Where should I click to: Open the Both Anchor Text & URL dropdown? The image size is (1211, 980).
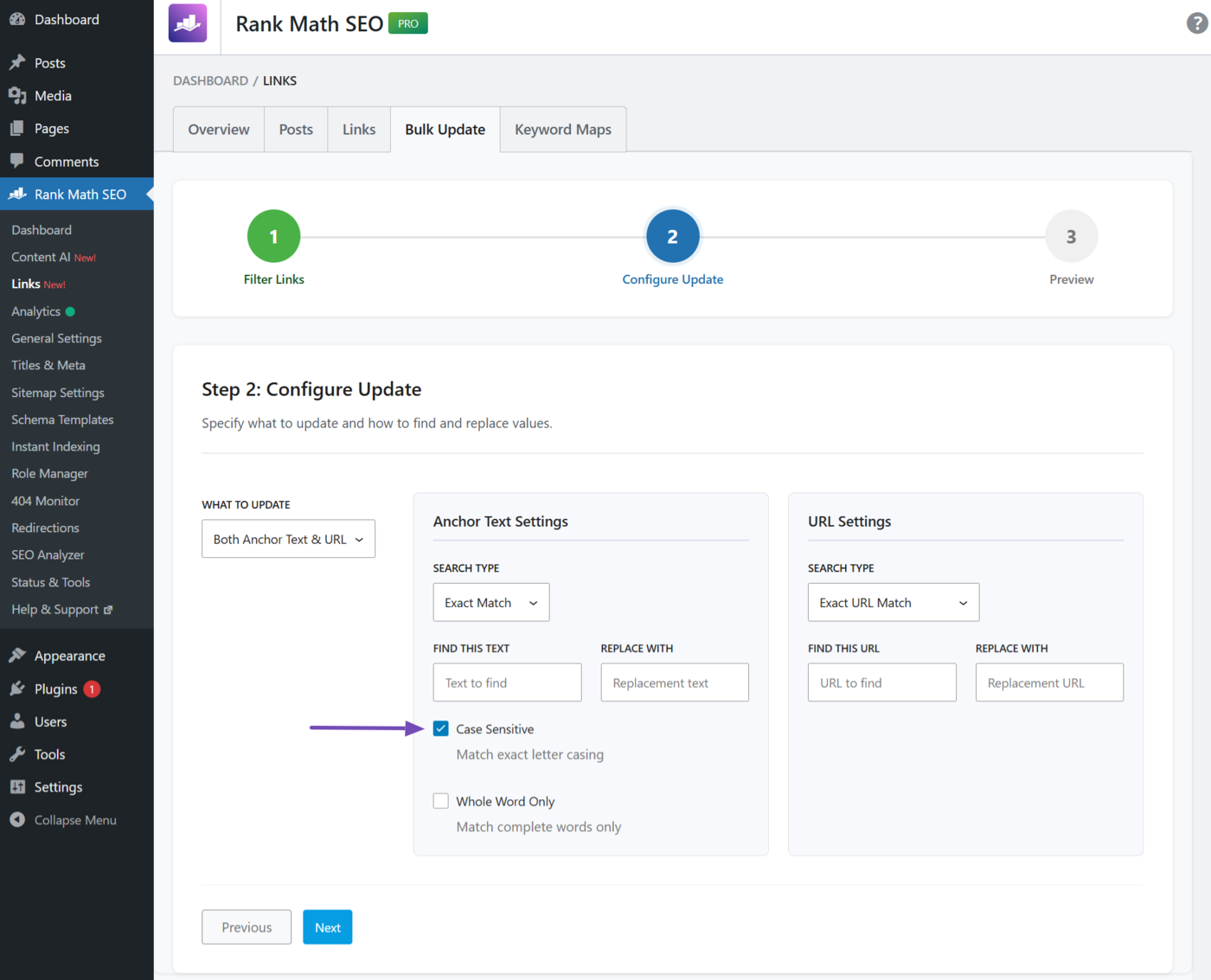coord(288,538)
